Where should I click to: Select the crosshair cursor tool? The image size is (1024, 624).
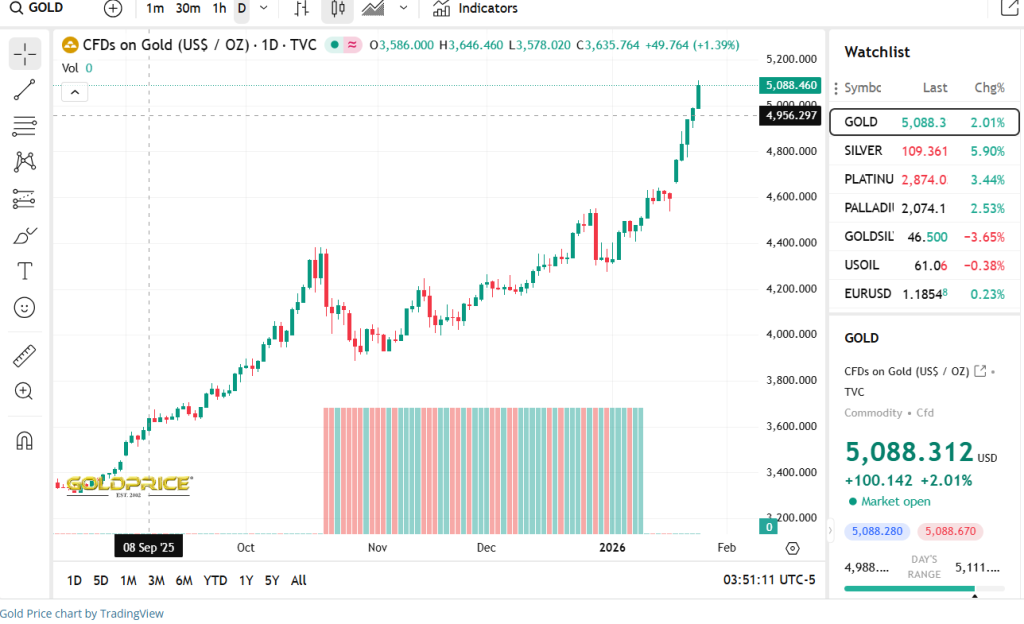point(24,54)
